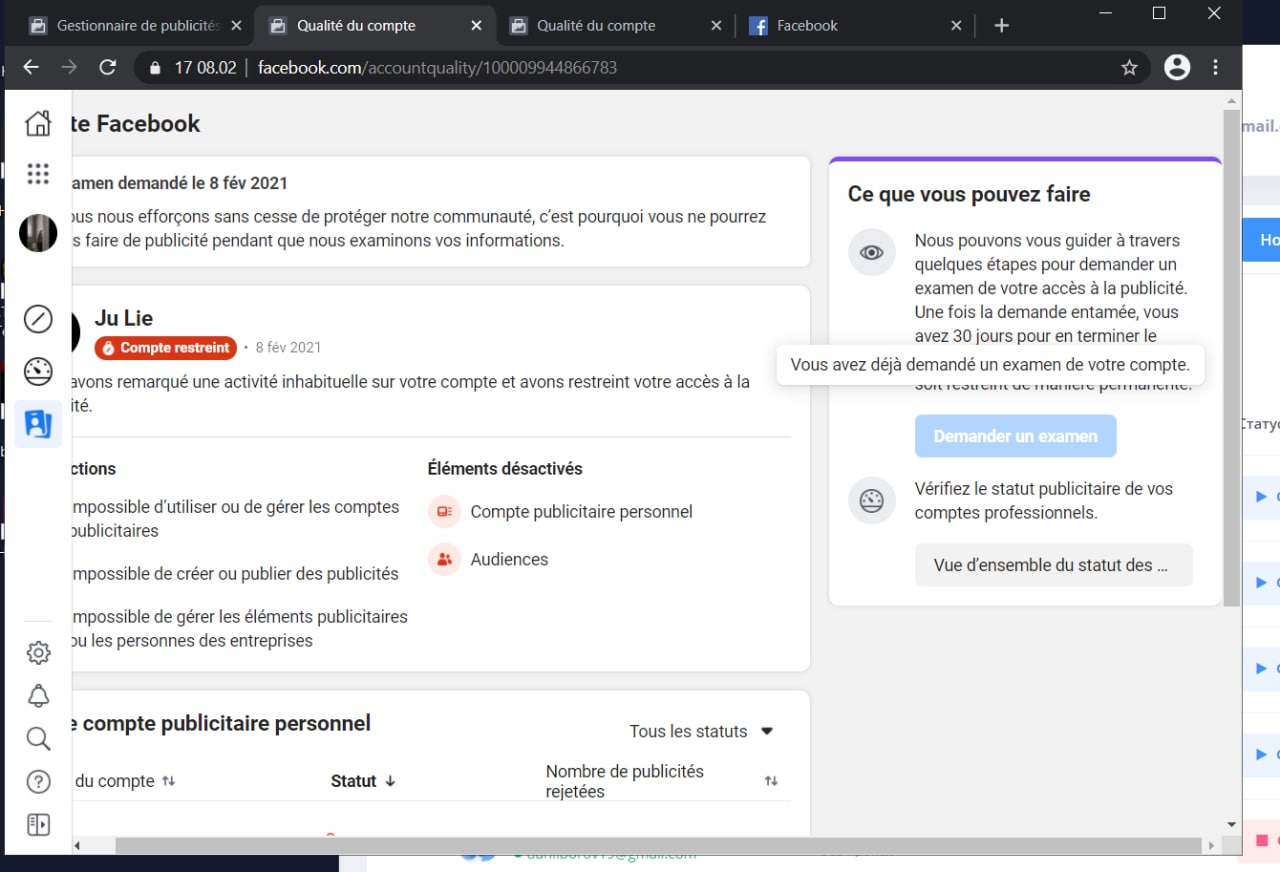Open the gauge overview icon in sidebar

(x=38, y=371)
